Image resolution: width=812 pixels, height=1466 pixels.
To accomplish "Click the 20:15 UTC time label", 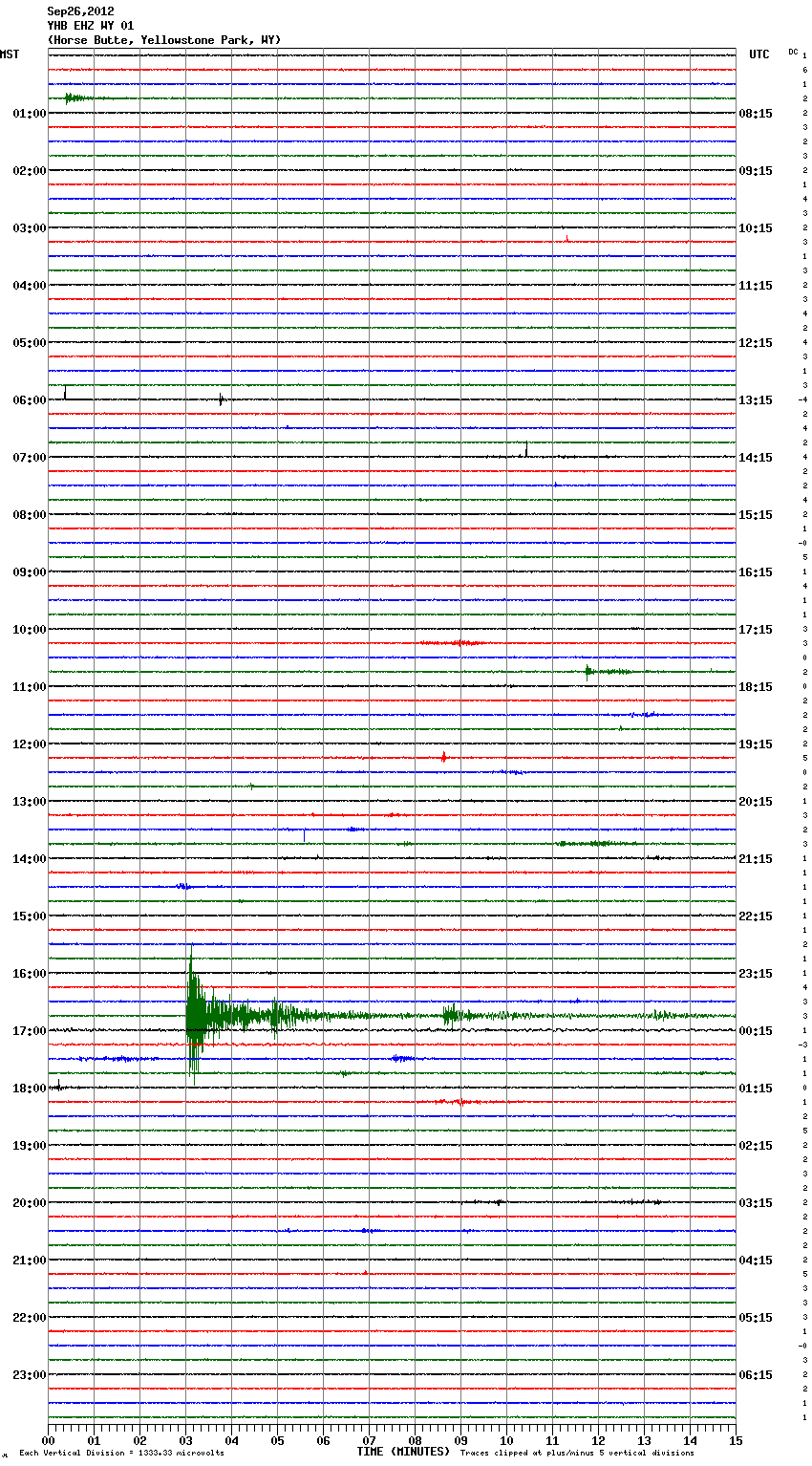I will tap(756, 802).
